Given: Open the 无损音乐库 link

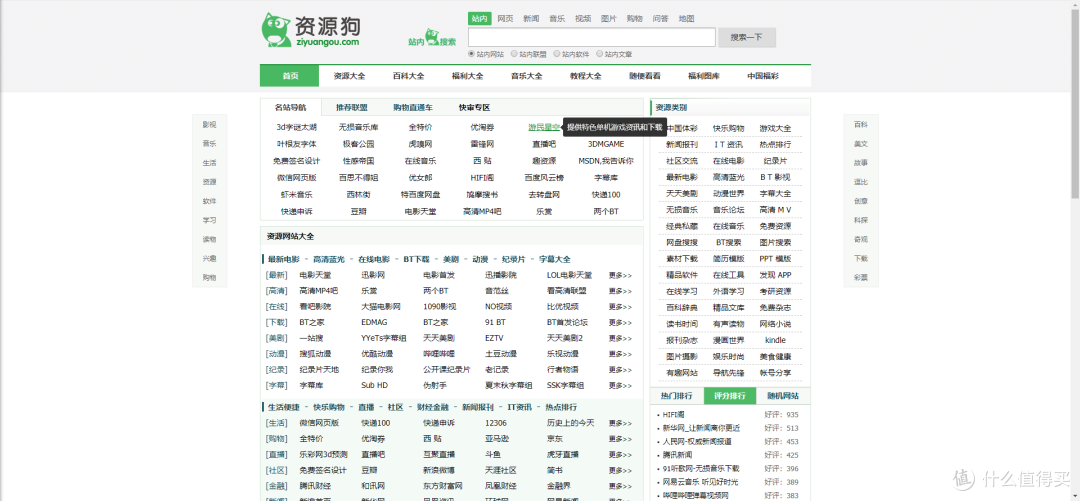Looking at the screenshot, I should pos(358,127).
